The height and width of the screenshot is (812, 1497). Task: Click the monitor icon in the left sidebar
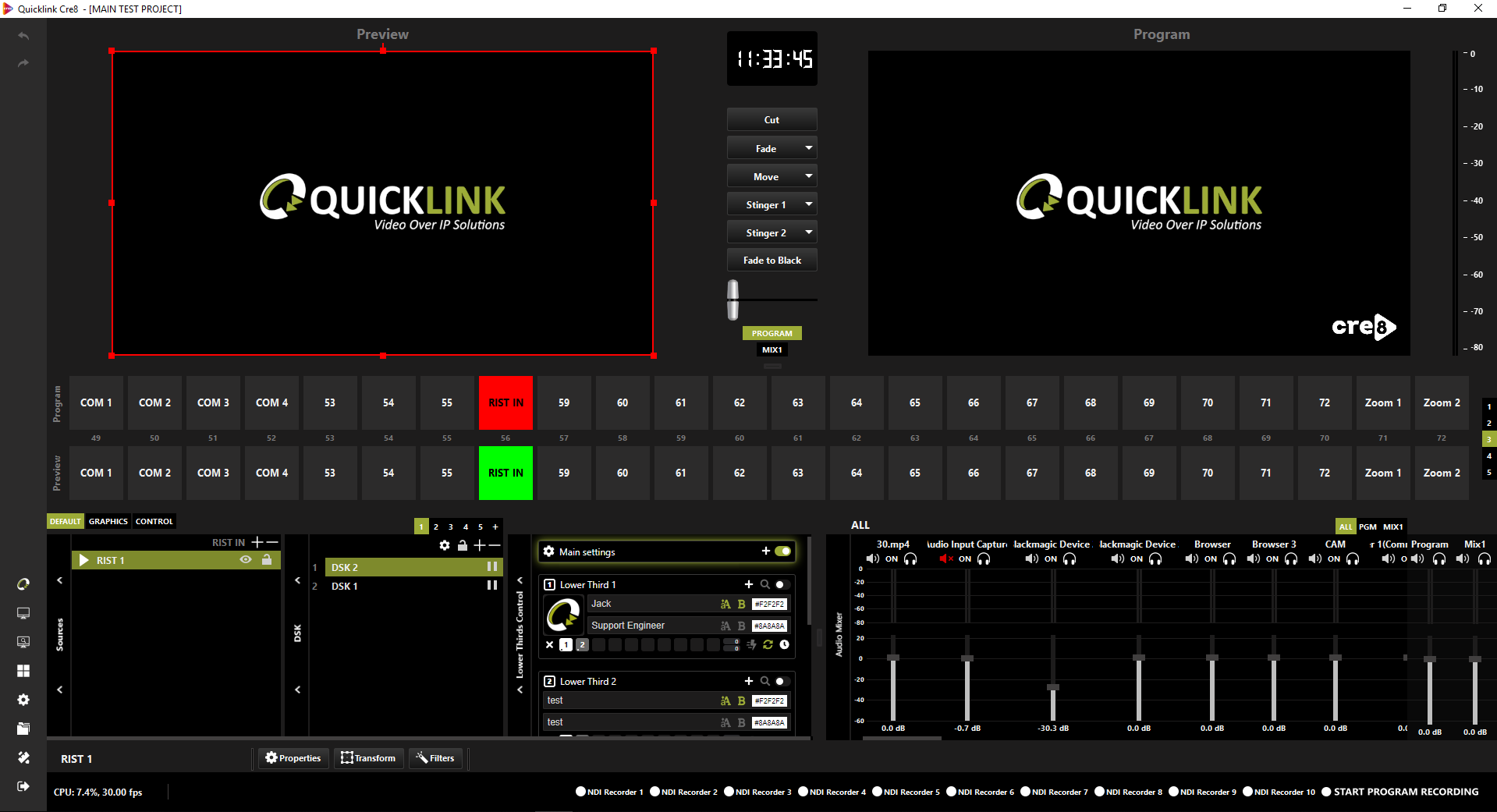pyautogui.click(x=23, y=613)
